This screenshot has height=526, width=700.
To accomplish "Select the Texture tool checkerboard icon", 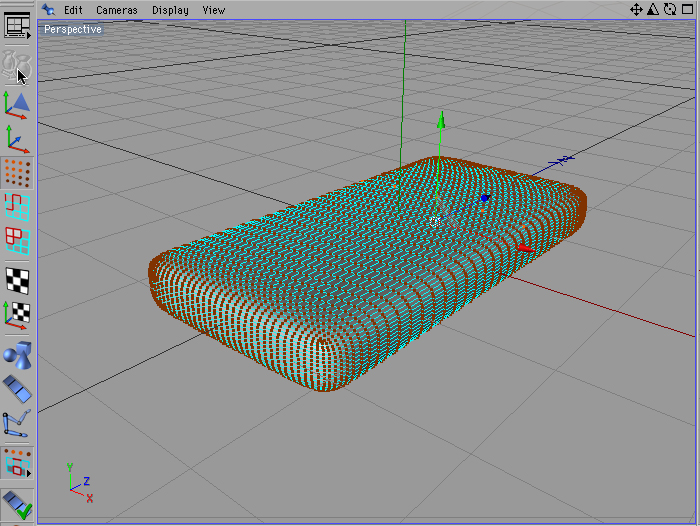I will (x=17, y=280).
